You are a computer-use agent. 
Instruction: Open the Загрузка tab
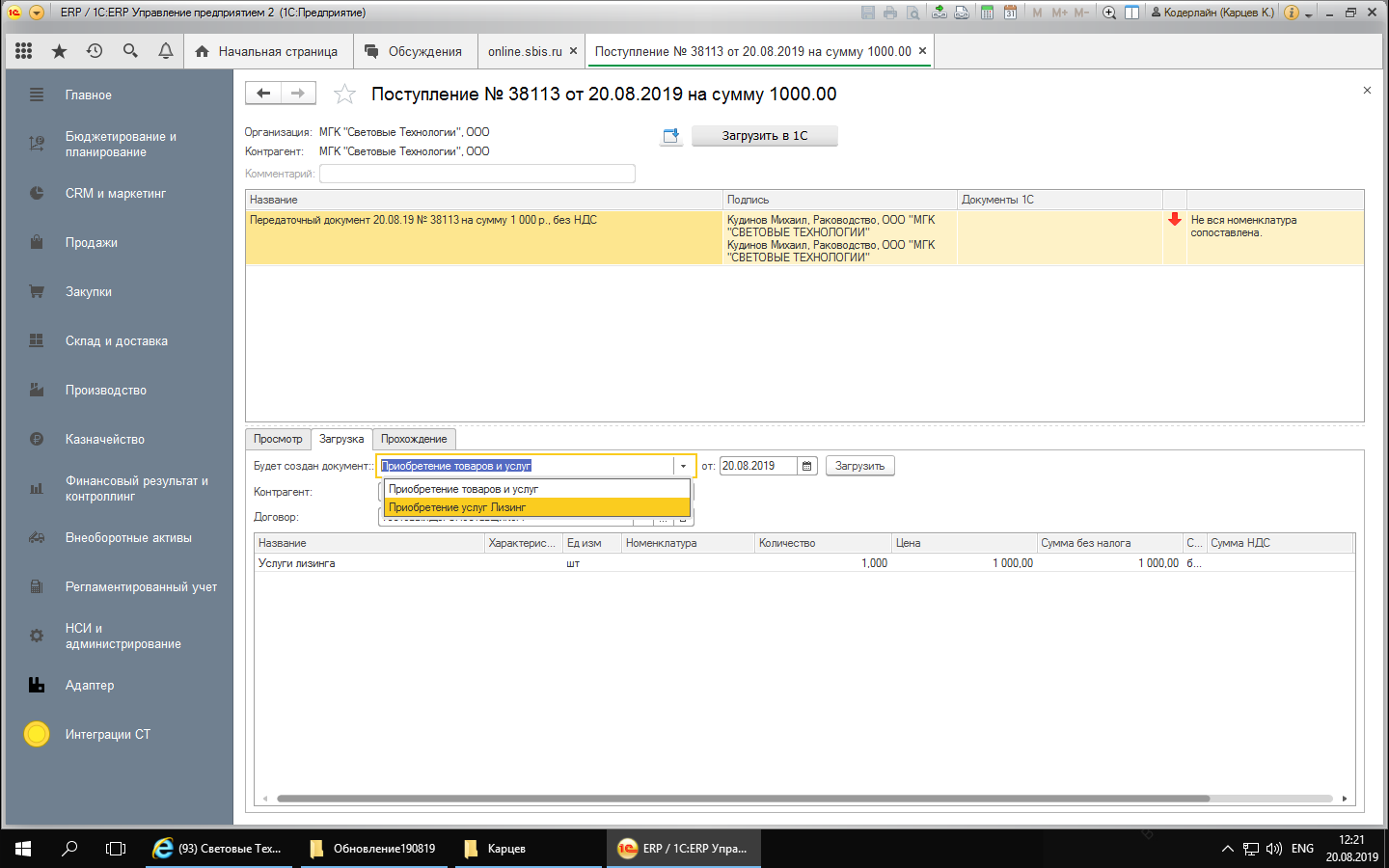341,439
